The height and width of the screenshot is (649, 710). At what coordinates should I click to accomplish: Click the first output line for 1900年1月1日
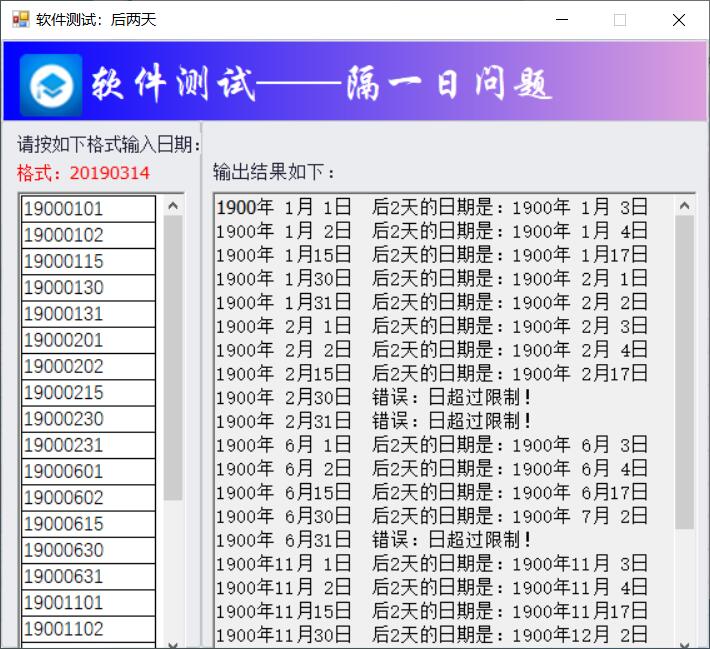(x=432, y=208)
